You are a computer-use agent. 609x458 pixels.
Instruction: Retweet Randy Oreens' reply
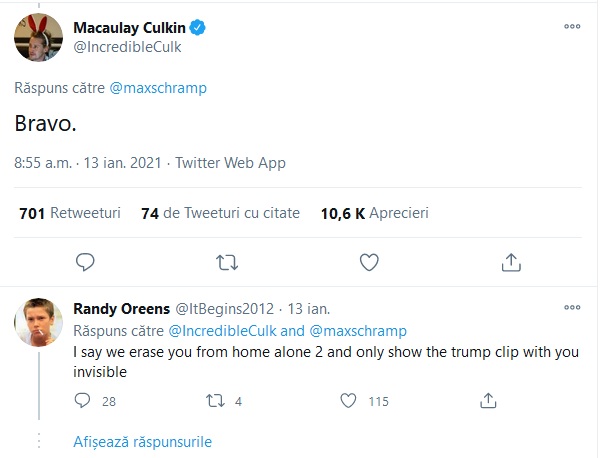[213, 401]
